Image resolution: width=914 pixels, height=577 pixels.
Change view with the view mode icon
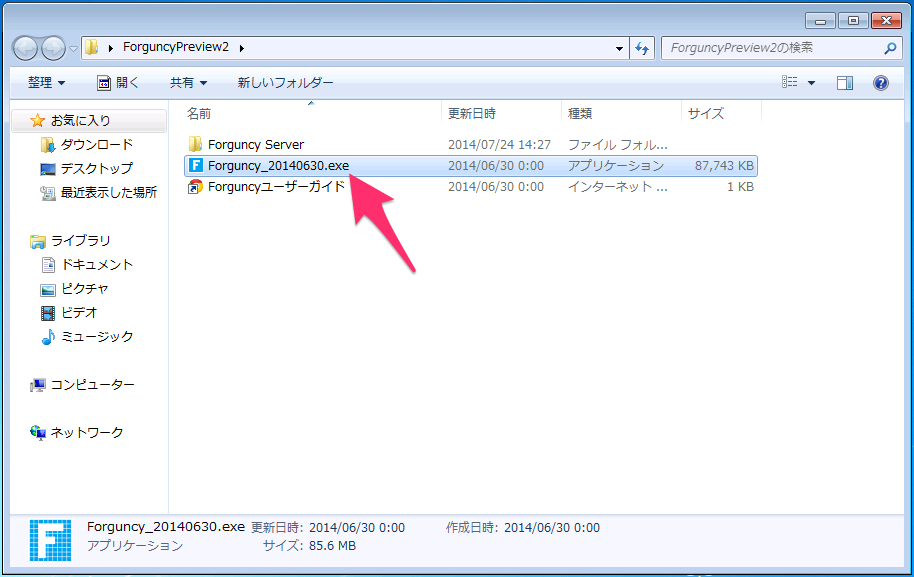[789, 82]
